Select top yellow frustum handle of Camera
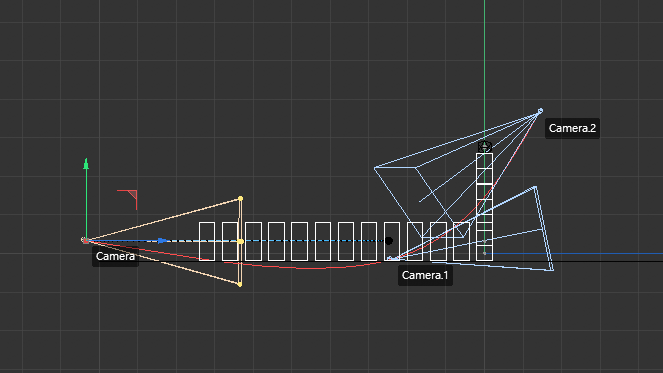Image resolution: width=663 pixels, height=373 pixels. 240,198
